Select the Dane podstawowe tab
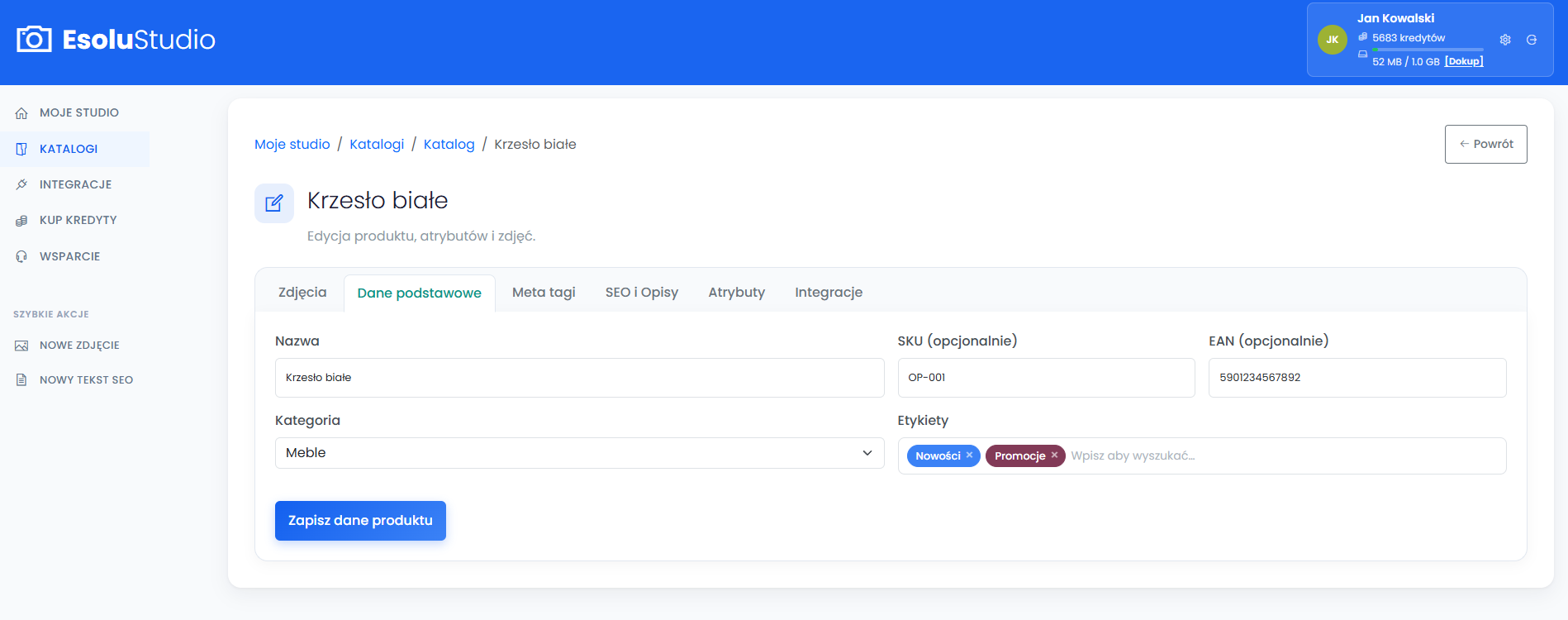 pos(420,293)
